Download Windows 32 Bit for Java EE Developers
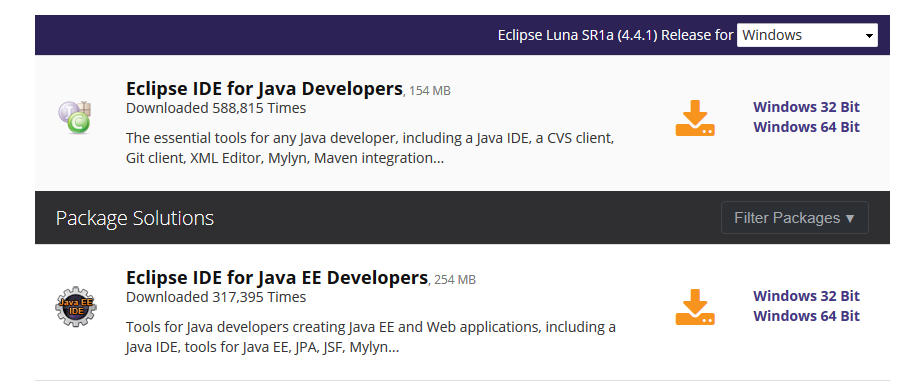Image resolution: width=899 pixels, height=386 pixels. (806, 296)
